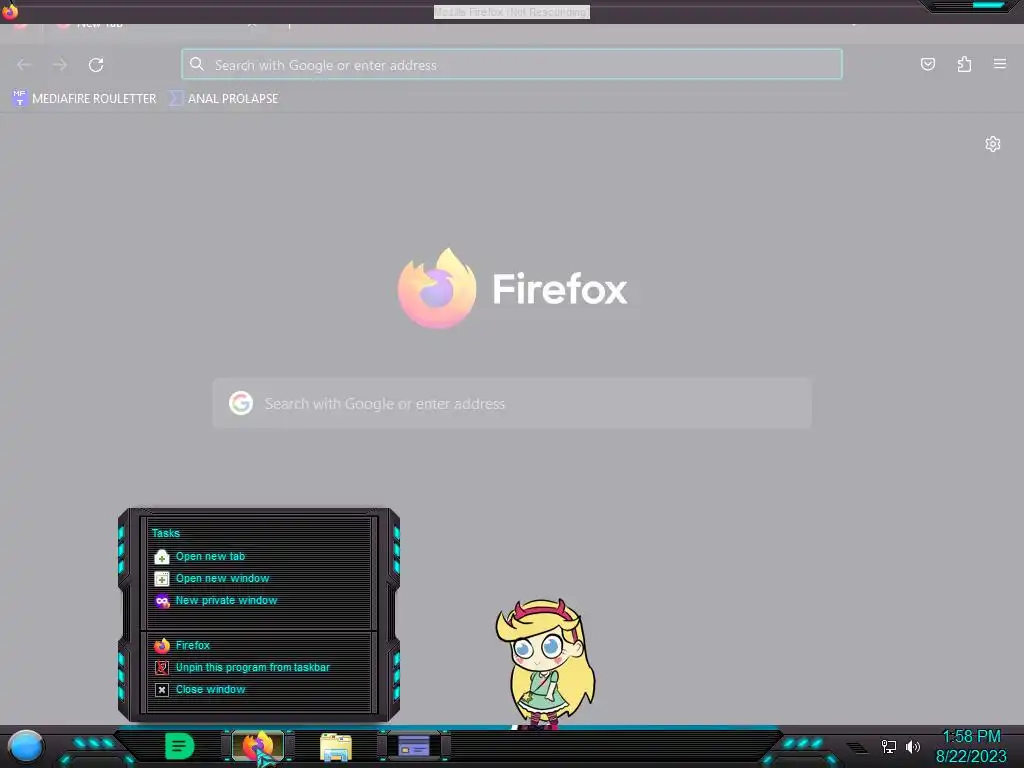Open the MEDIAFIRE ROULETTER bookmark

85,99
